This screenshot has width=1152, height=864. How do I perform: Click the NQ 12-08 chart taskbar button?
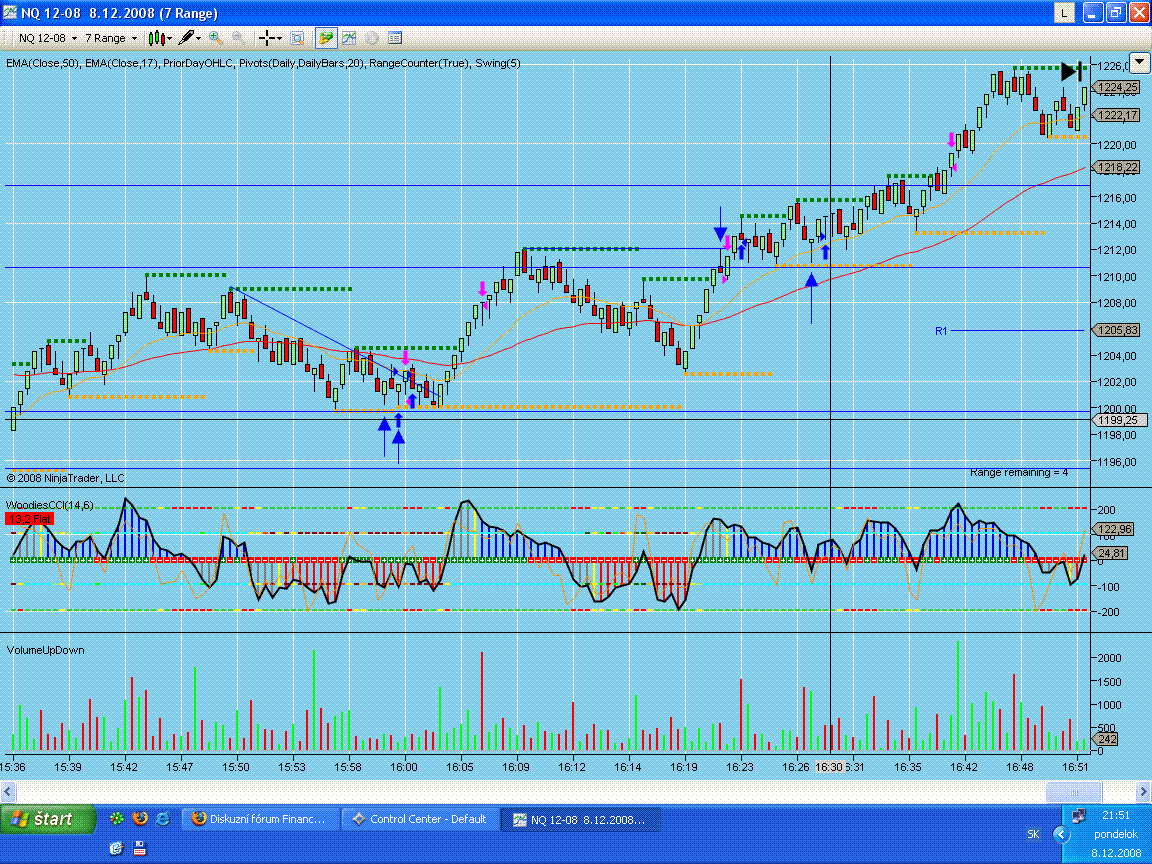[x=579, y=819]
